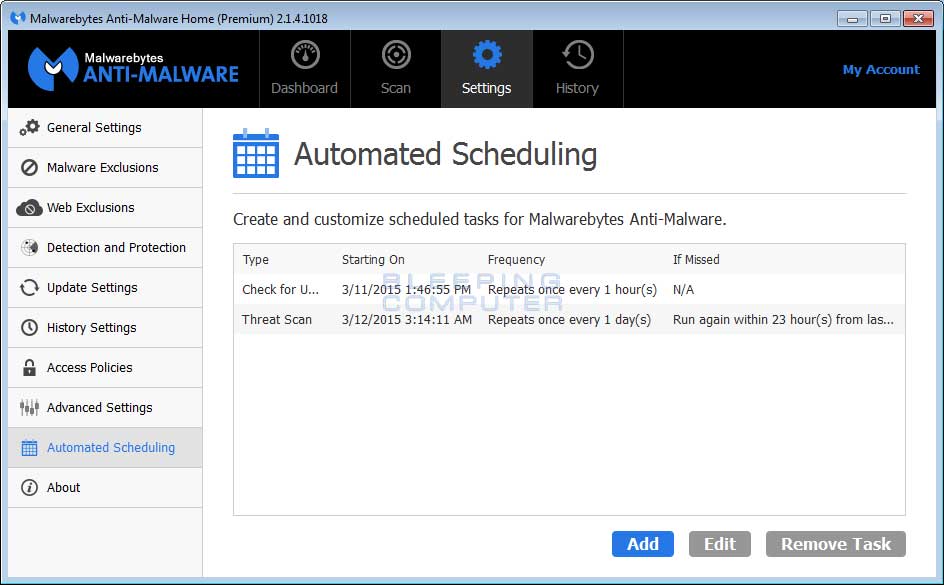Click the 'N/A' If Missed cell
This screenshot has width=944, height=585.
[683, 289]
